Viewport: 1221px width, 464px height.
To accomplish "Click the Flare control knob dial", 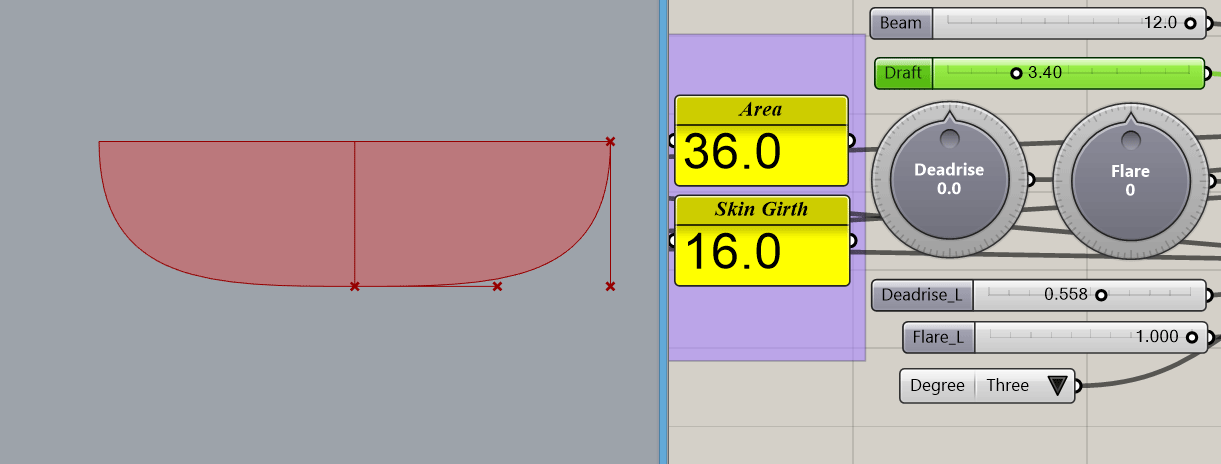I will [x=1130, y=183].
